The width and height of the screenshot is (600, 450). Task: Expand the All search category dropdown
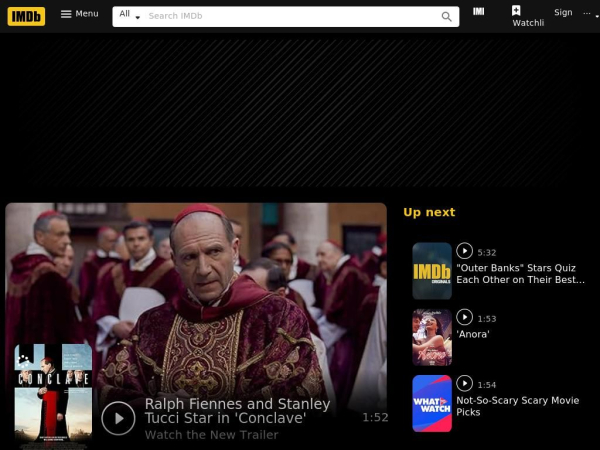(x=129, y=15)
